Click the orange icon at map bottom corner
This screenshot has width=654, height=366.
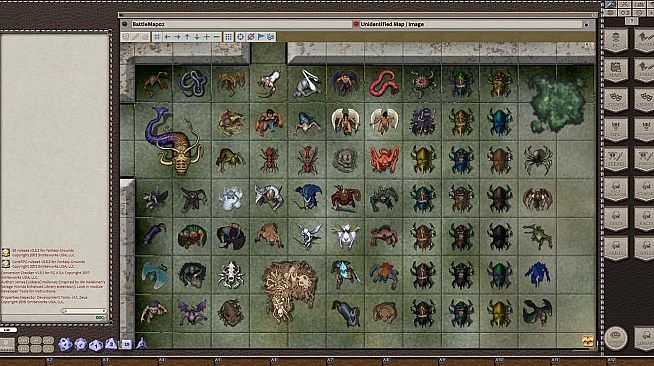[588, 340]
